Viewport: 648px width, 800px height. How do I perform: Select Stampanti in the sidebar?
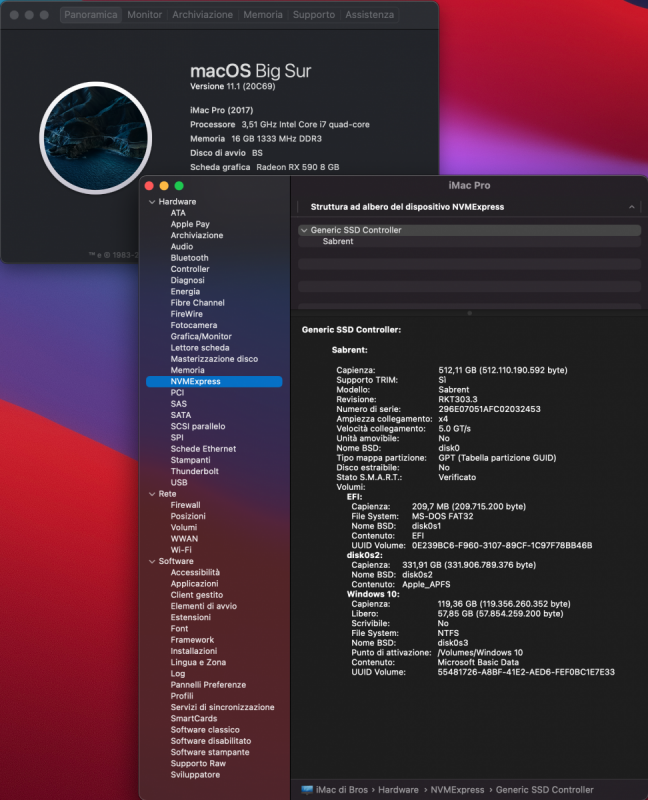pos(190,460)
